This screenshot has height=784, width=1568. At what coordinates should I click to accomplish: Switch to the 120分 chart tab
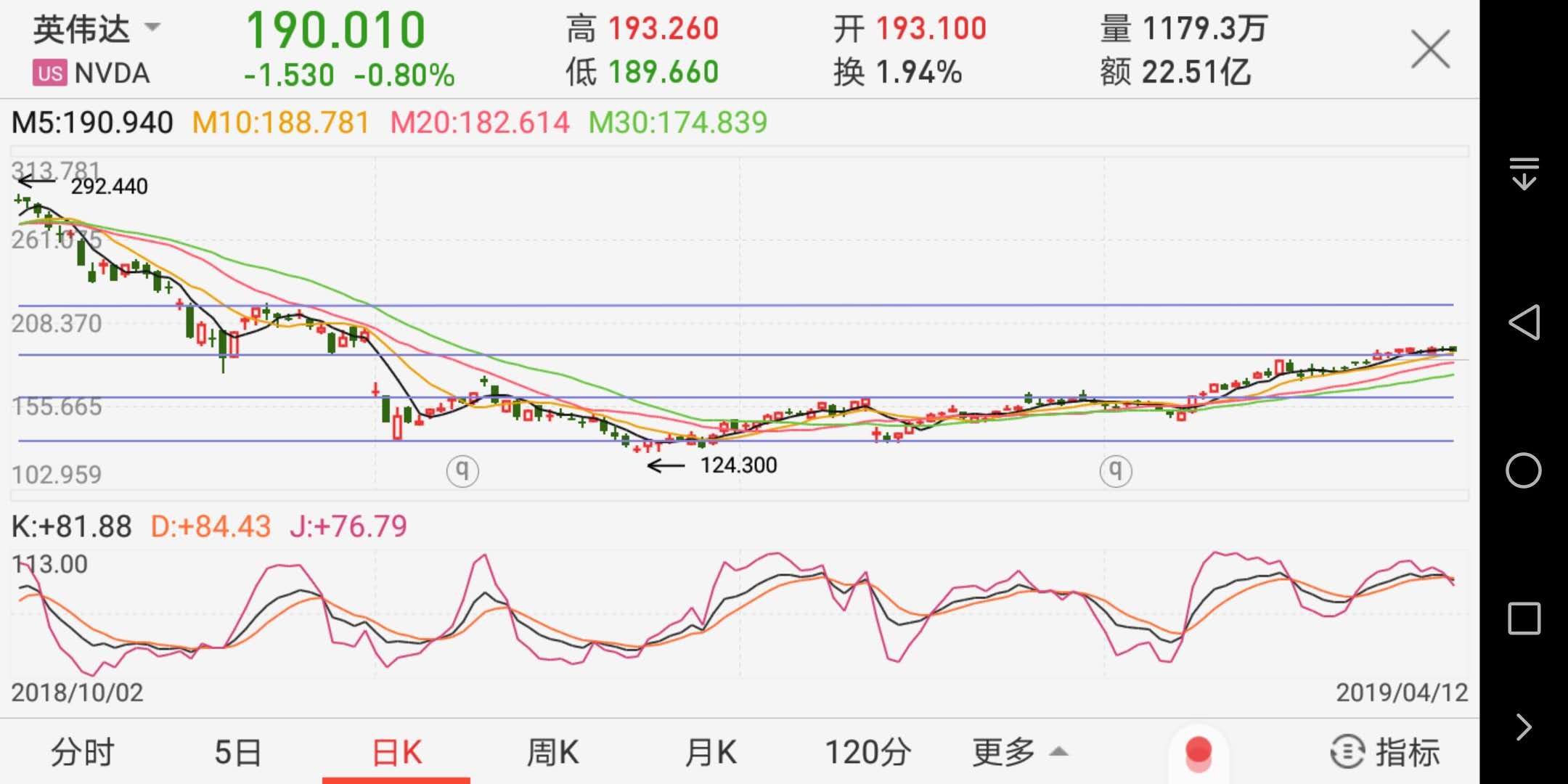(x=868, y=752)
